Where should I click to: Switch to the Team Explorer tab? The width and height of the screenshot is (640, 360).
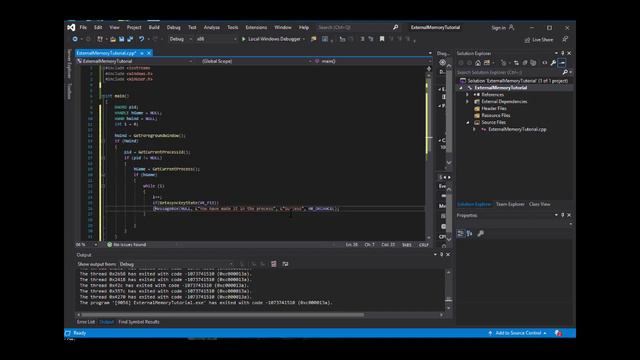[x=510, y=204]
